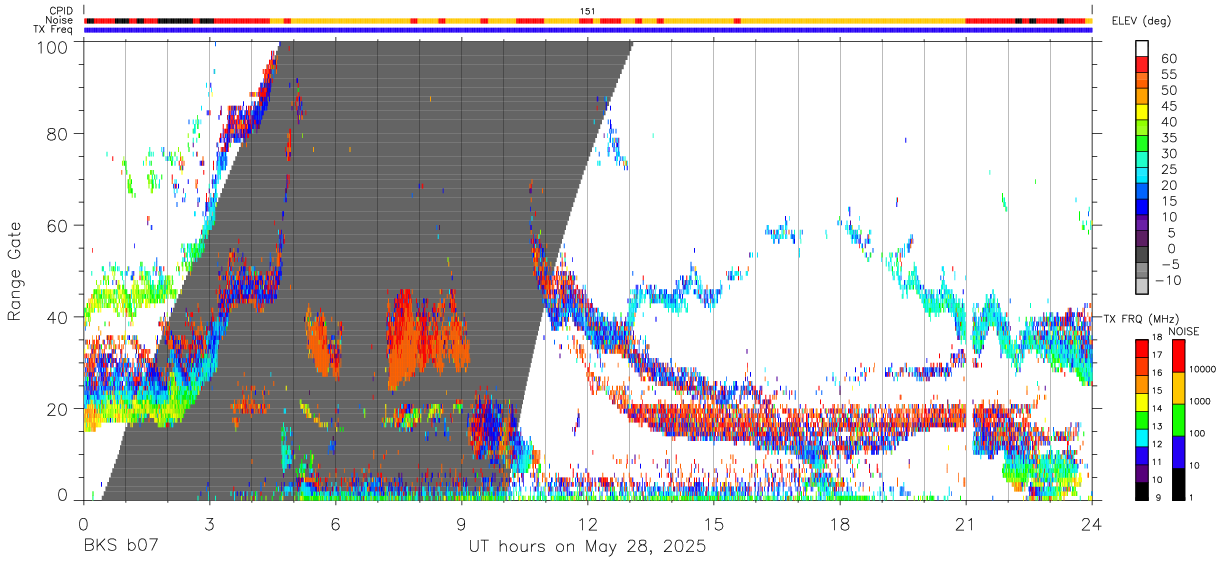The width and height of the screenshot is (1228, 567).
Task: Click x-axis hour label 21
Action: (965, 523)
